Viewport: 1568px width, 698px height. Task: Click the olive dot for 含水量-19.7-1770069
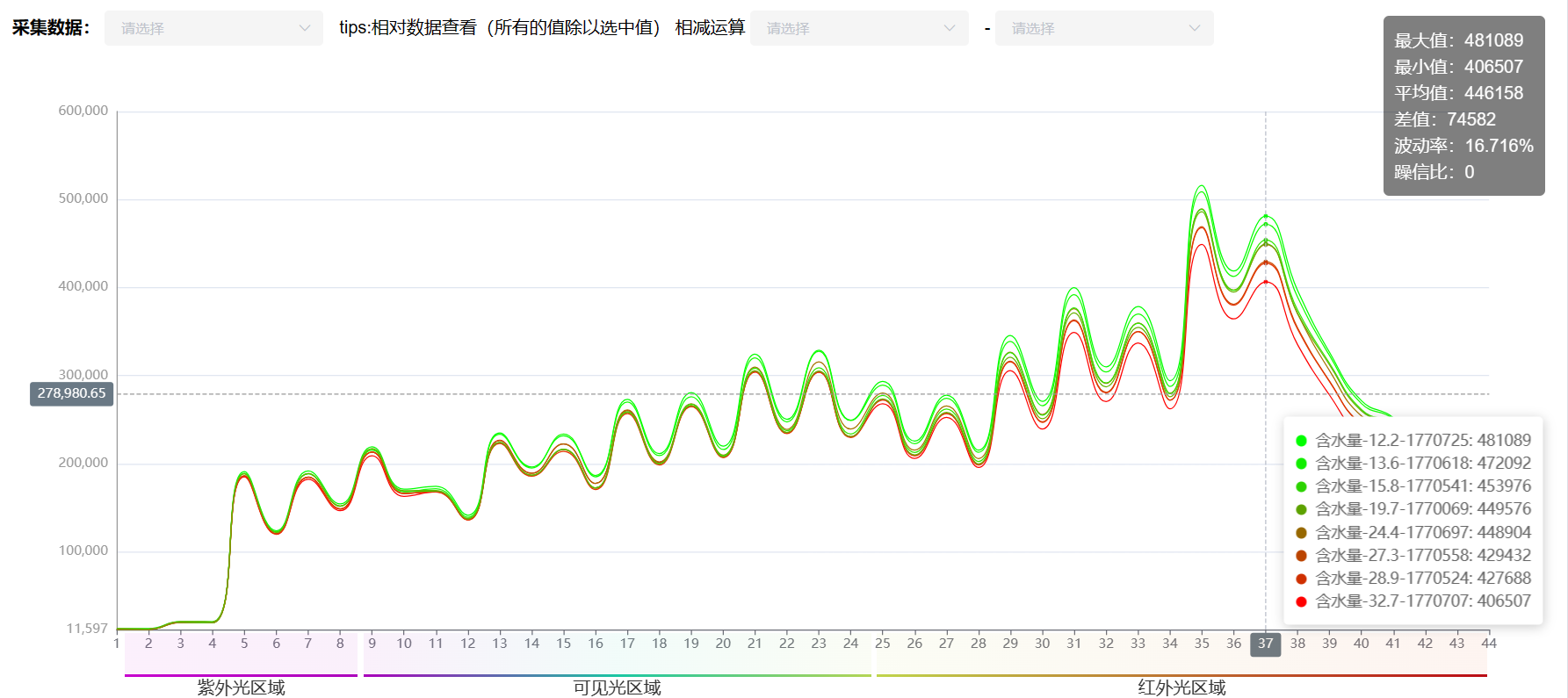pos(1301,509)
